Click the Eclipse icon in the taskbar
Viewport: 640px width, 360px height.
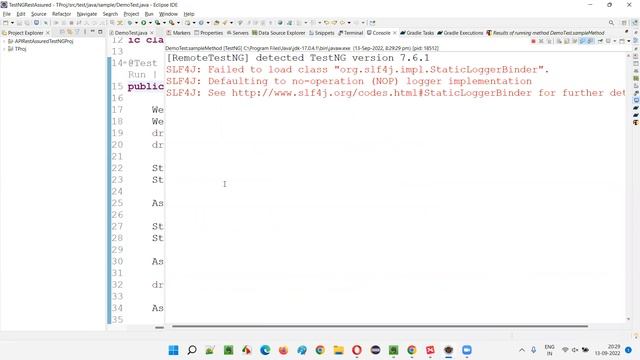coord(375,350)
